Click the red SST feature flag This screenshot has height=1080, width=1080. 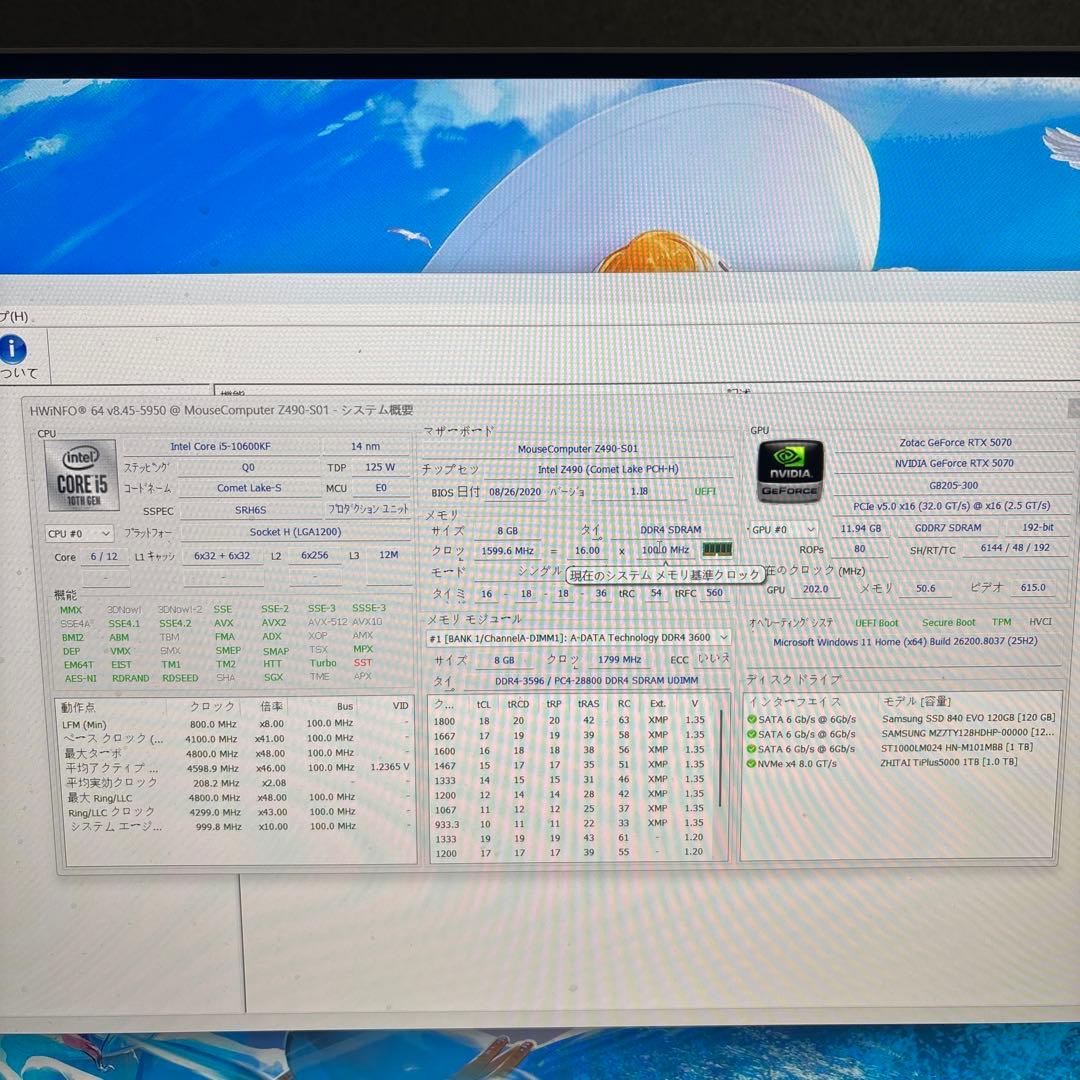[x=363, y=663]
